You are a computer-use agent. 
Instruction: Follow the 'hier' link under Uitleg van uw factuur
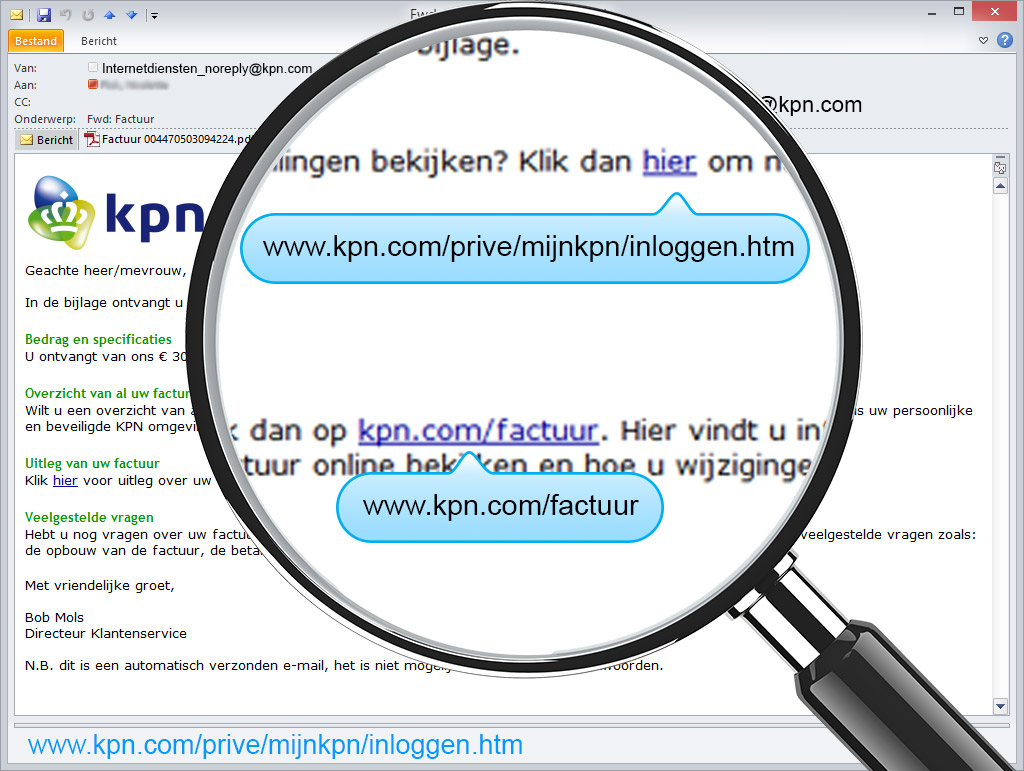pyautogui.click(x=65, y=480)
